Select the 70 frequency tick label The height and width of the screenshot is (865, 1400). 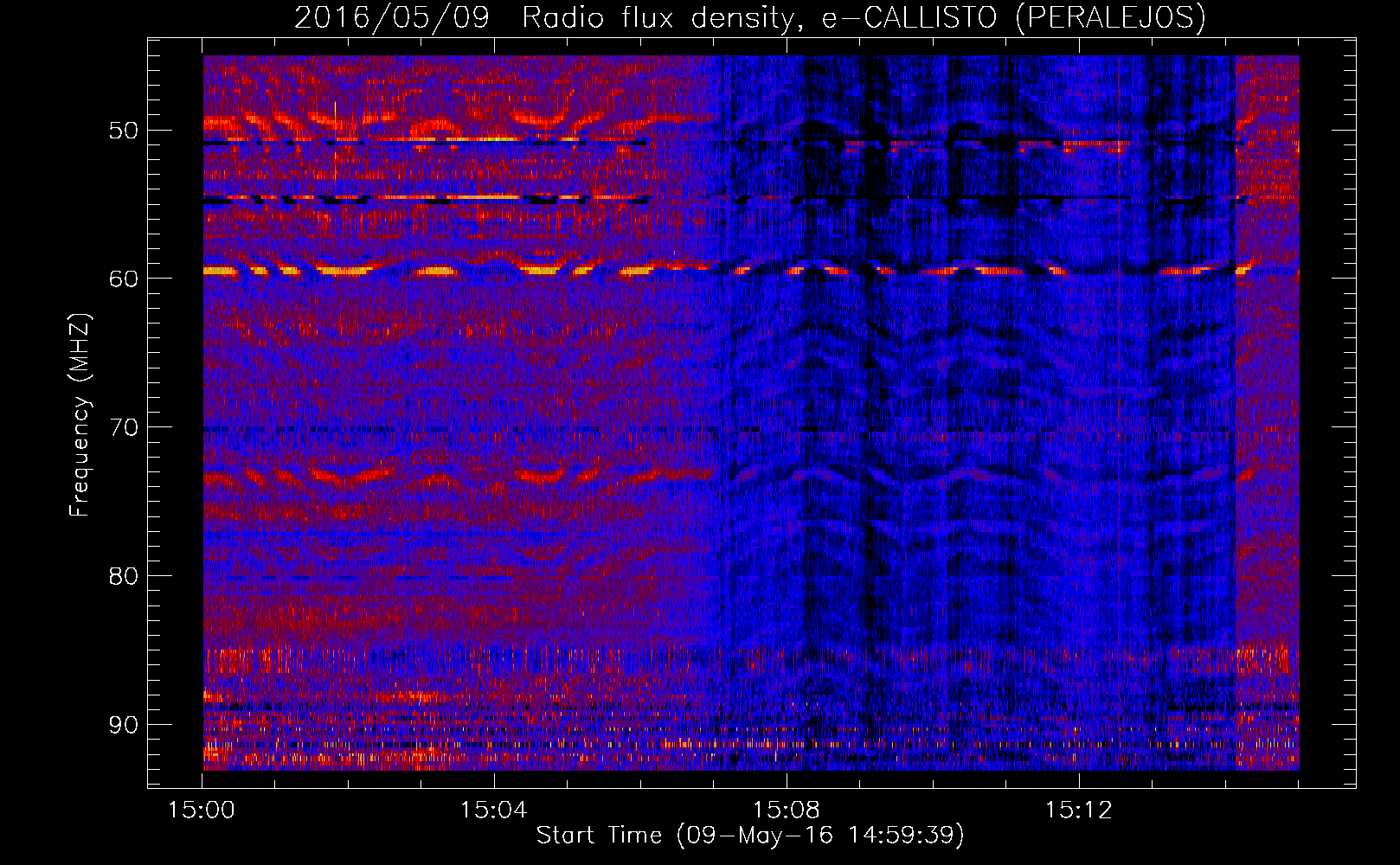click(x=123, y=427)
